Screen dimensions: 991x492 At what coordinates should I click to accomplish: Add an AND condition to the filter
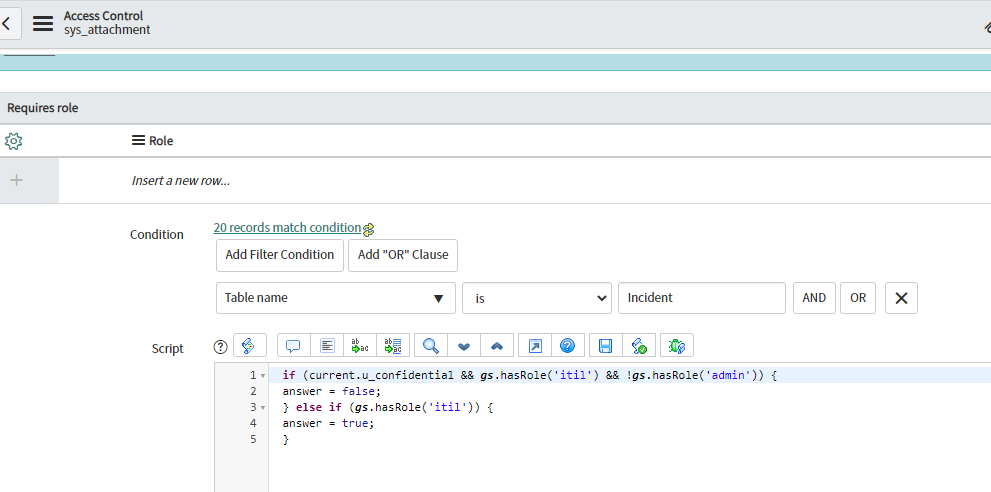pos(814,298)
